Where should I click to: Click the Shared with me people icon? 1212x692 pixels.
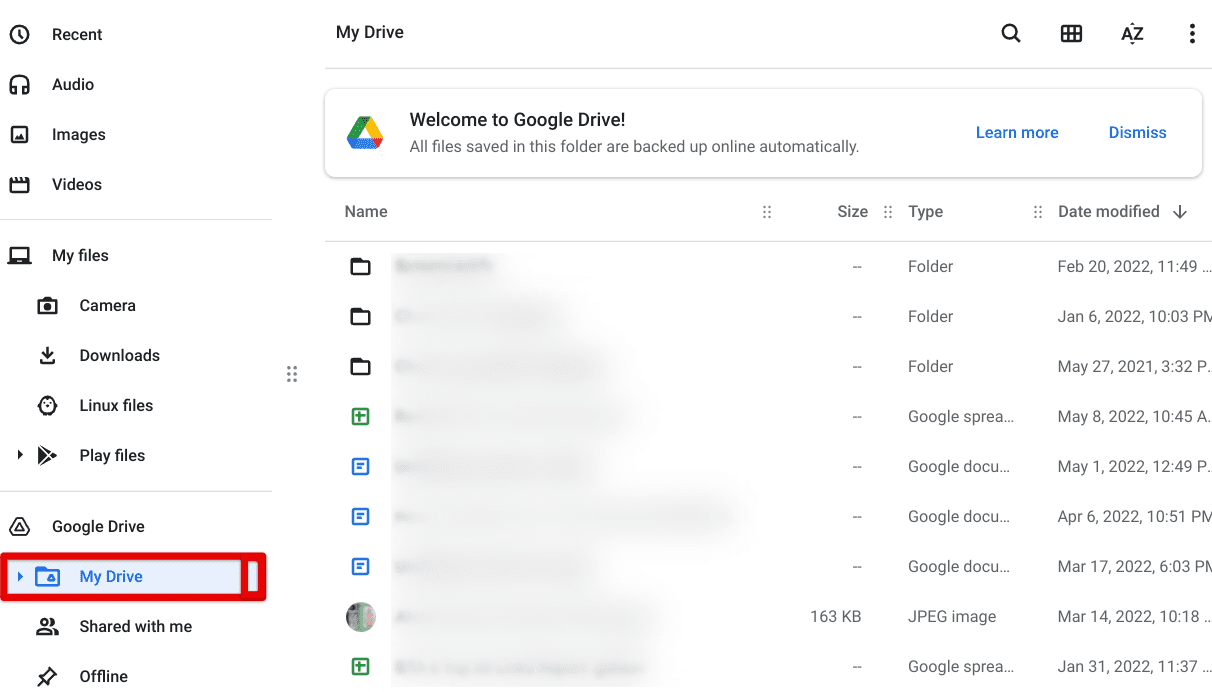[x=47, y=626]
